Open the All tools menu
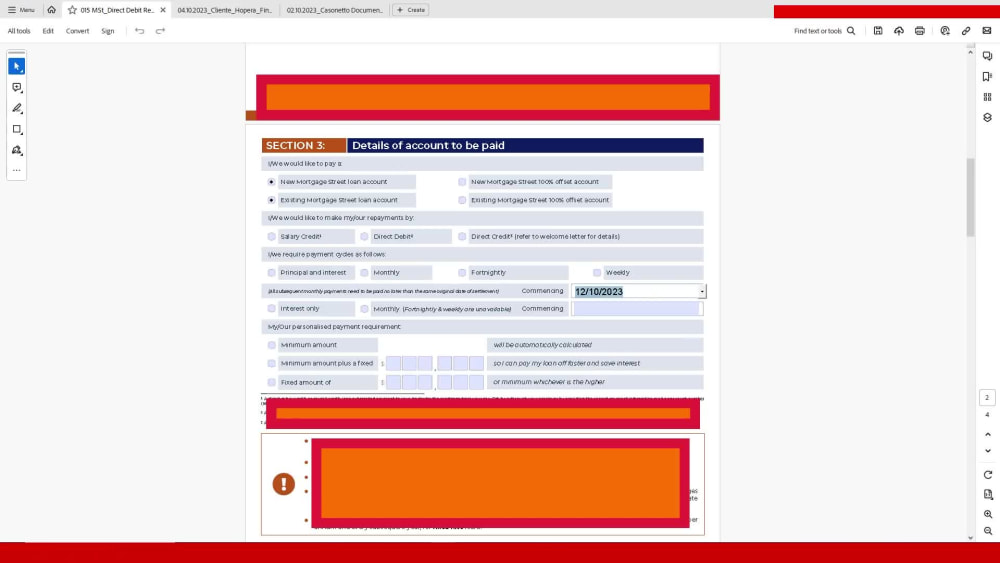The height and width of the screenshot is (563, 1000). coord(19,31)
